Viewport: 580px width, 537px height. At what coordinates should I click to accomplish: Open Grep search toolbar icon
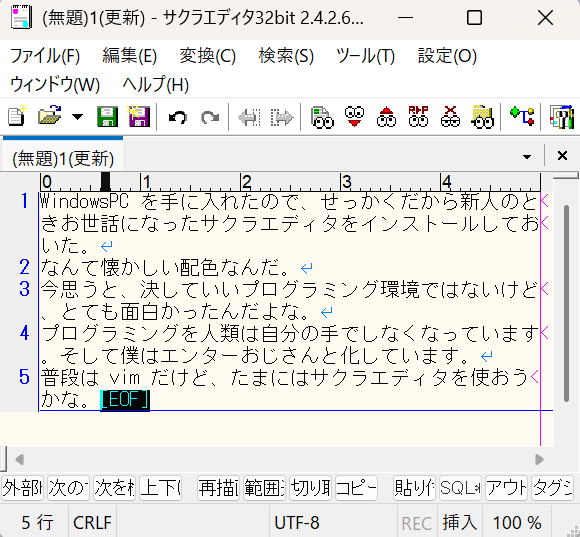pos(483,117)
